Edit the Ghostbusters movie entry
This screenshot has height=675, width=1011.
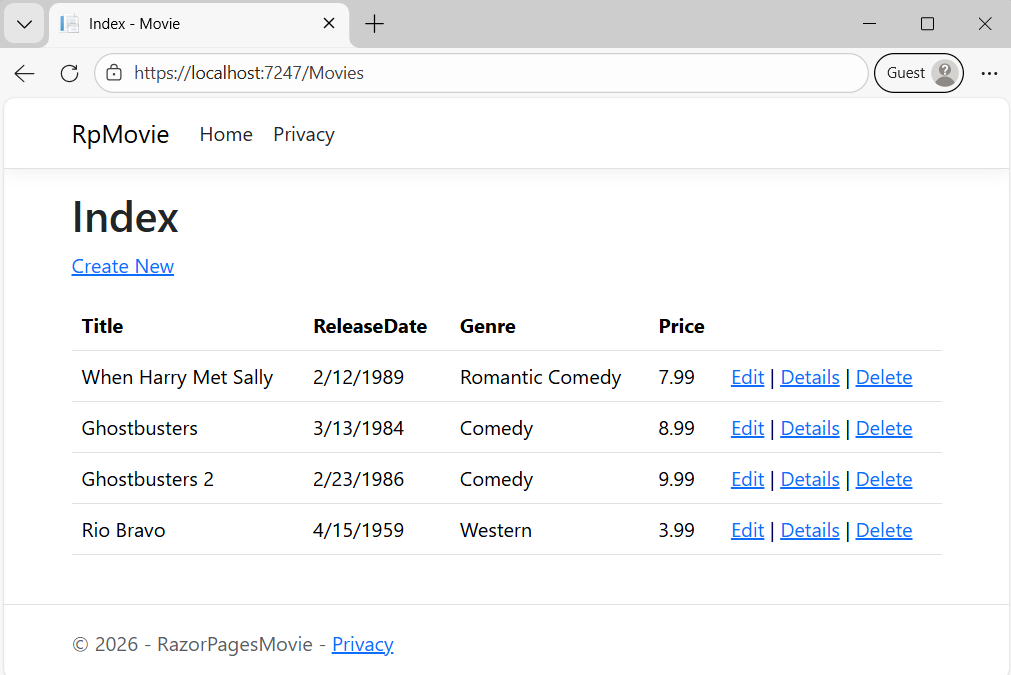pos(747,428)
